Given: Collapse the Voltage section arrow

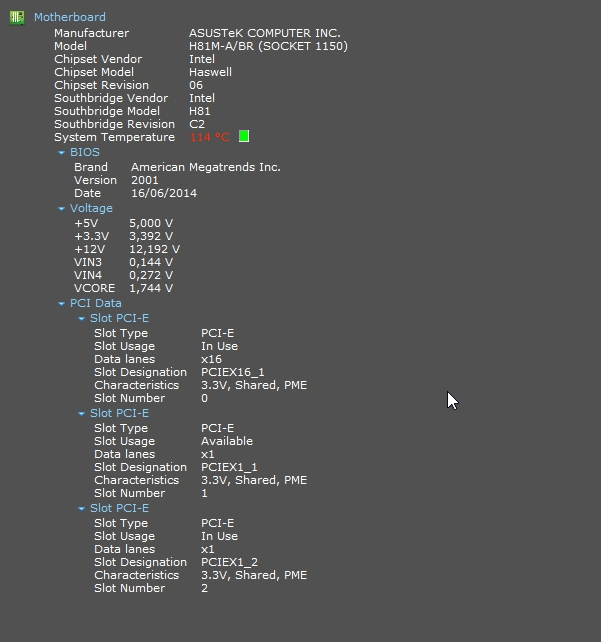Looking at the screenshot, I should [x=61, y=209].
